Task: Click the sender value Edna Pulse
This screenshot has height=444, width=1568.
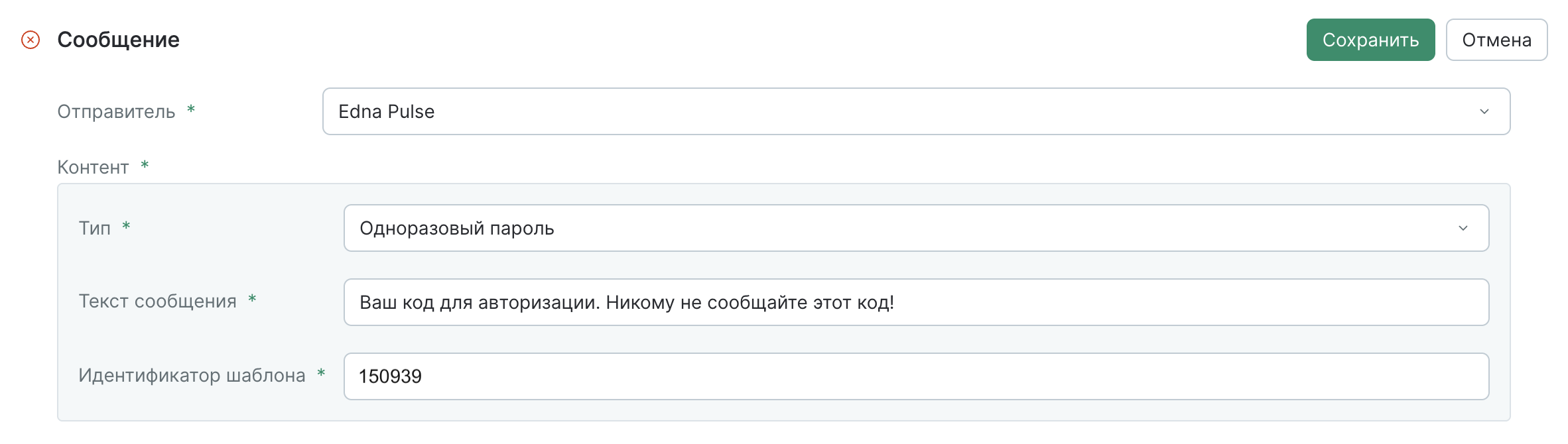Action: [386, 111]
